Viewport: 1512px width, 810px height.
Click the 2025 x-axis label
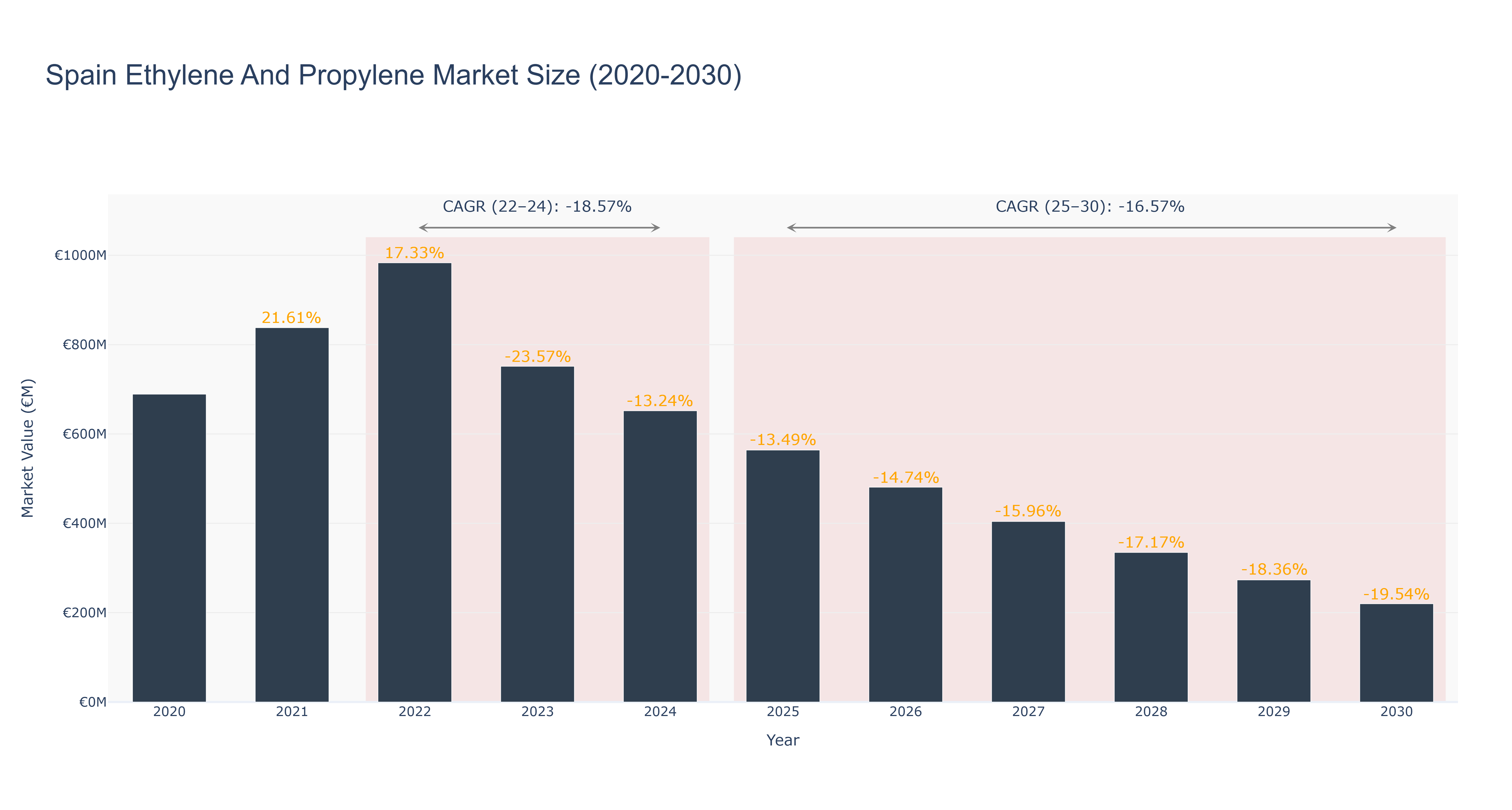[782, 712]
